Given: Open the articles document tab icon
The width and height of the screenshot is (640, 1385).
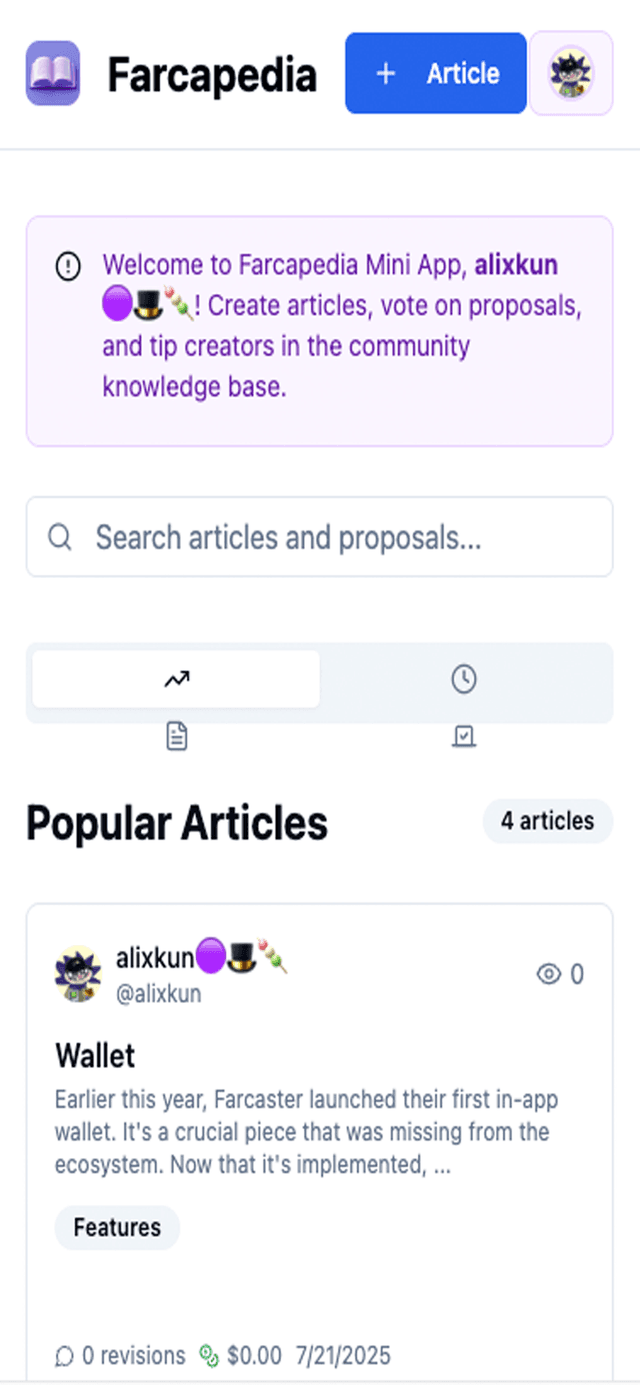Looking at the screenshot, I should [176, 736].
